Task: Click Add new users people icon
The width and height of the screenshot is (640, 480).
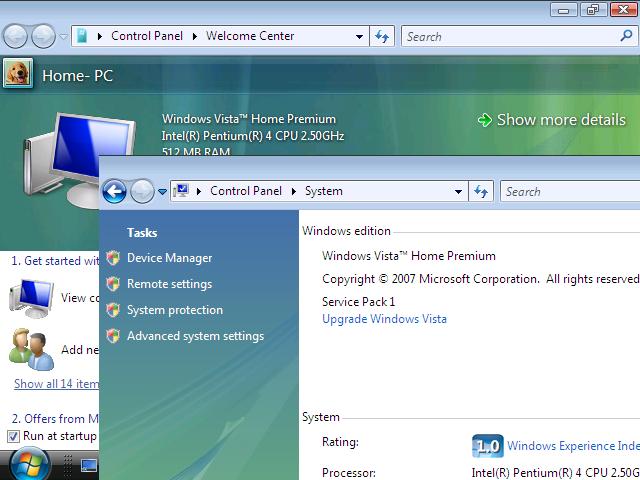Action: tap(31, 349)
